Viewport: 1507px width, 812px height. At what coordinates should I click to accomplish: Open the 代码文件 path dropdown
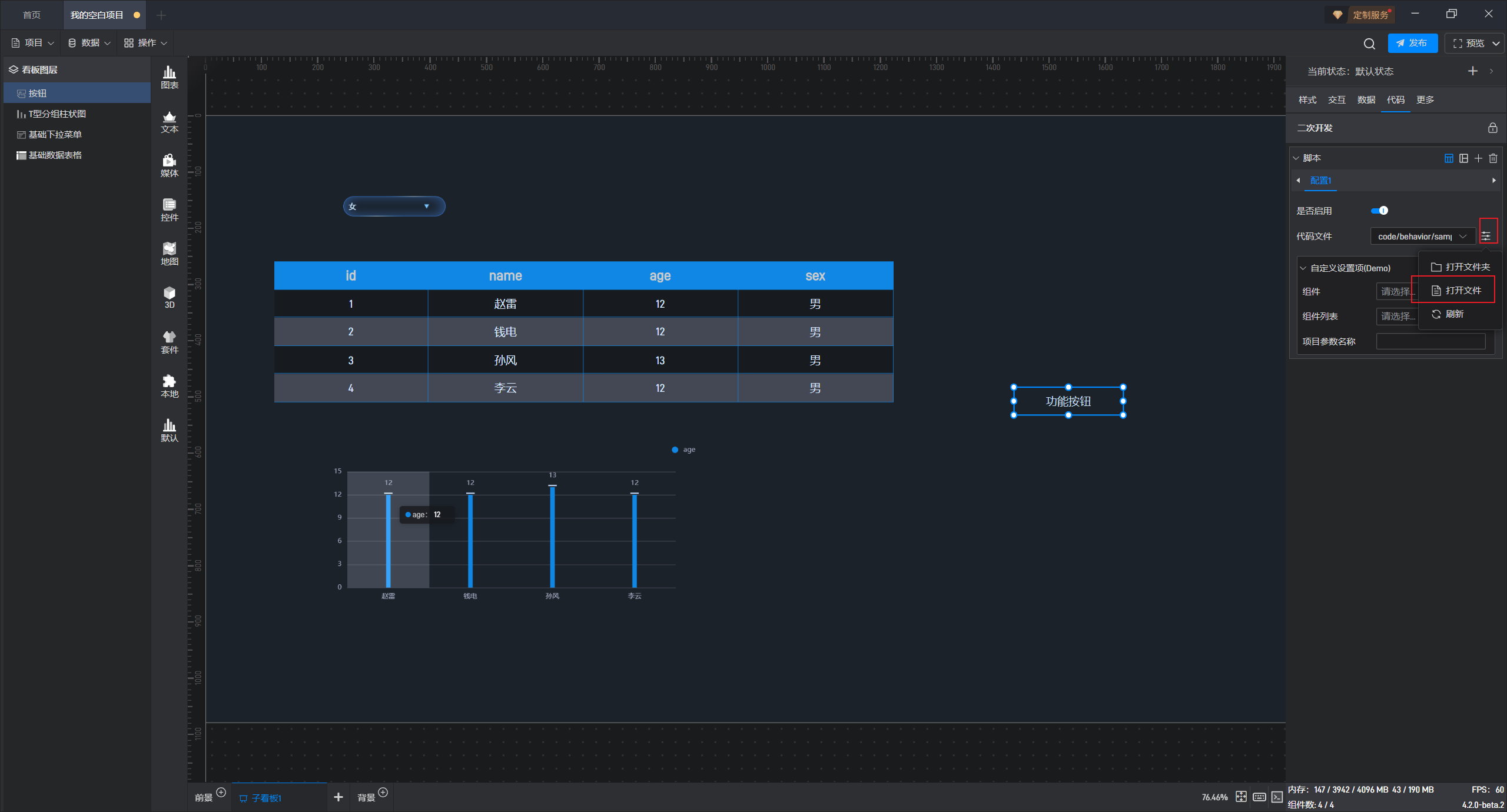point(1422,237)
